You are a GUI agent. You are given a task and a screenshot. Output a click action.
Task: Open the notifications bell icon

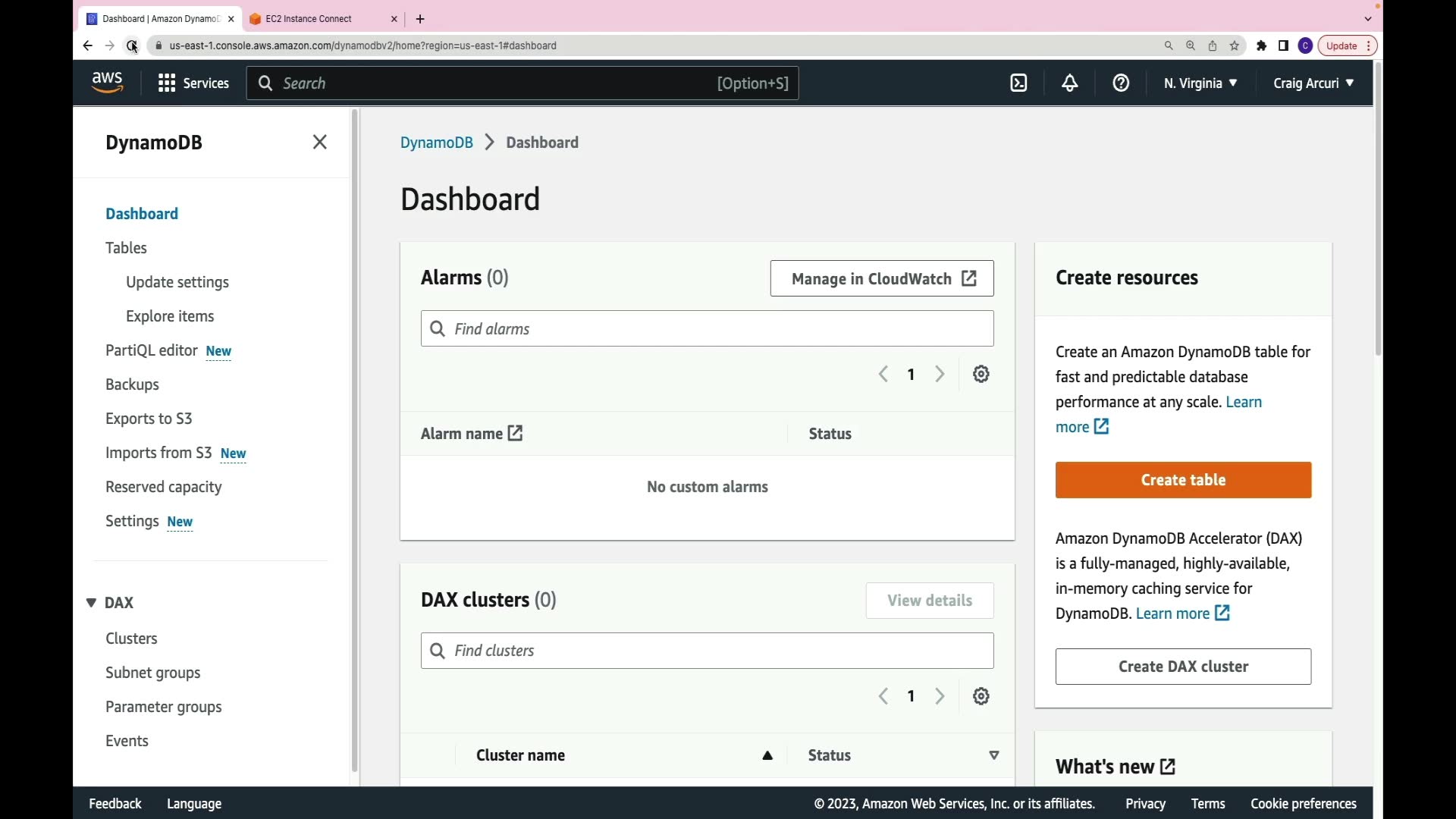coord(1069,83)
